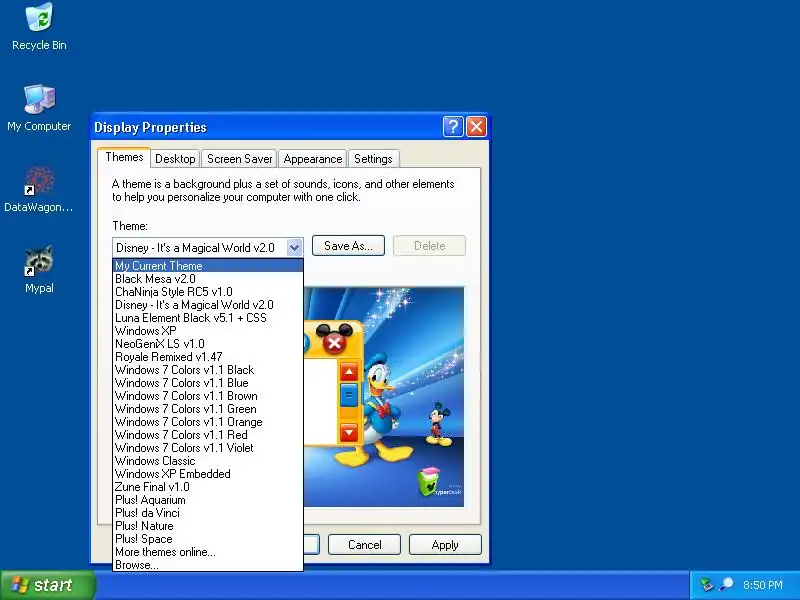The image size is (800, 600).
Task: Close the Display Properties dialog
Action: pyautogui.click(x=477, y=127)
